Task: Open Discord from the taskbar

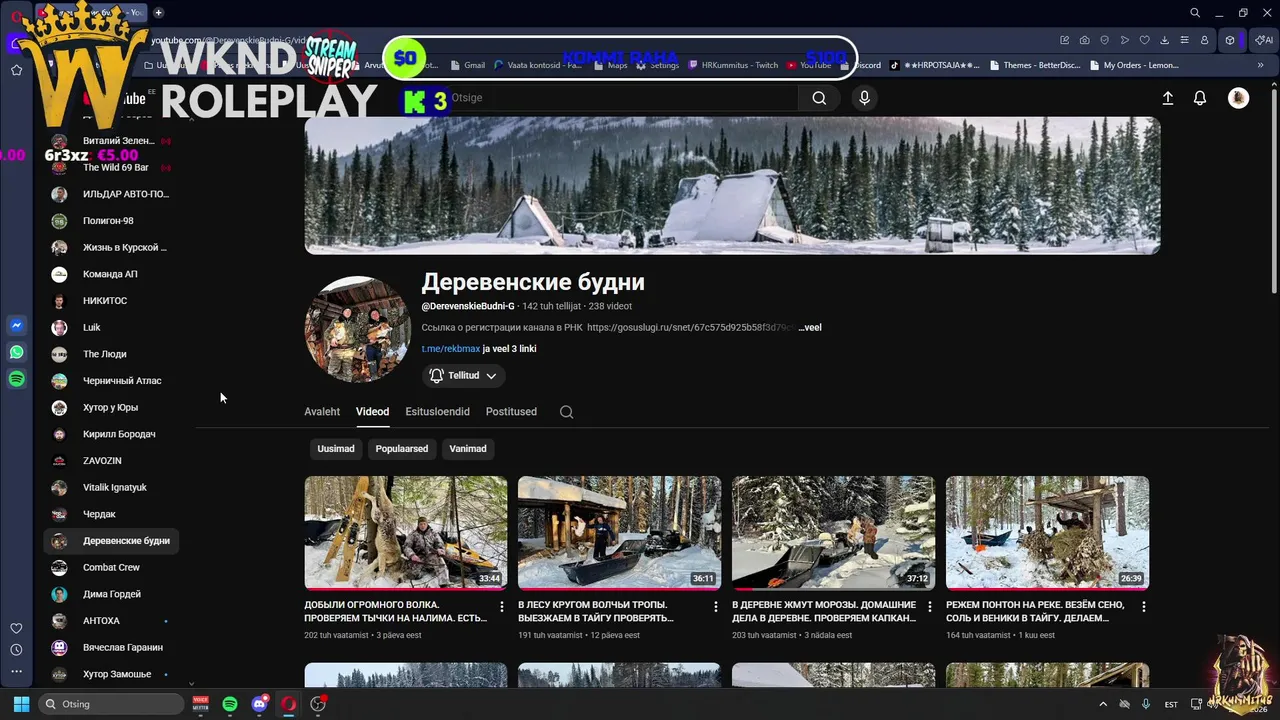Action: tap(260, 704)
